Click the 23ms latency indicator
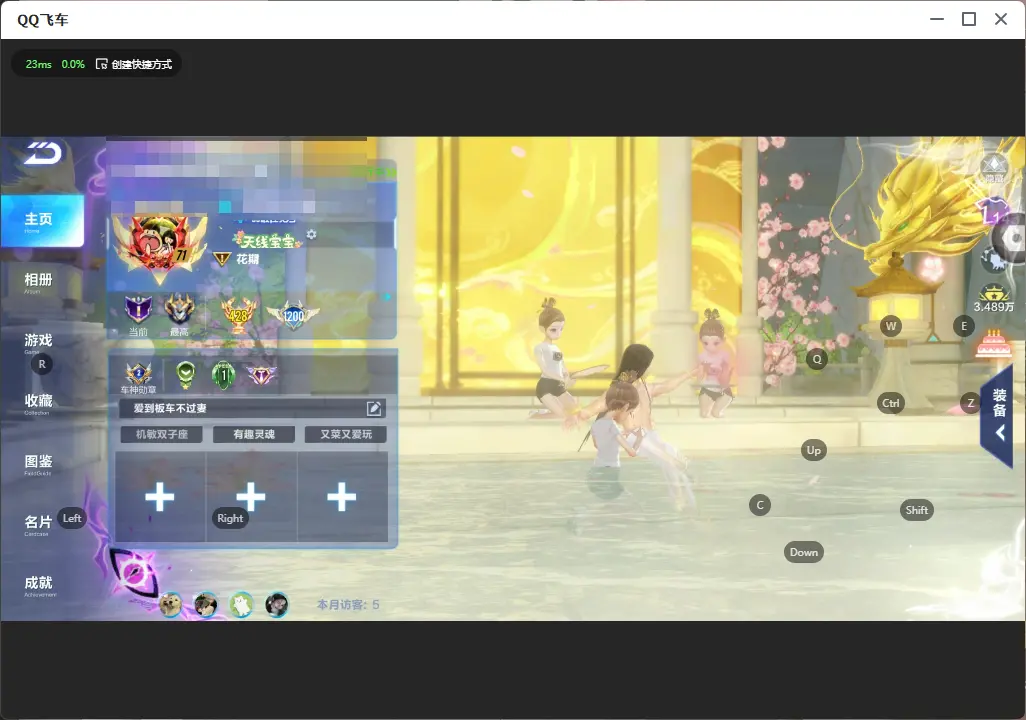The width and height of the screenshot is (1026, 720). [39, 64]
